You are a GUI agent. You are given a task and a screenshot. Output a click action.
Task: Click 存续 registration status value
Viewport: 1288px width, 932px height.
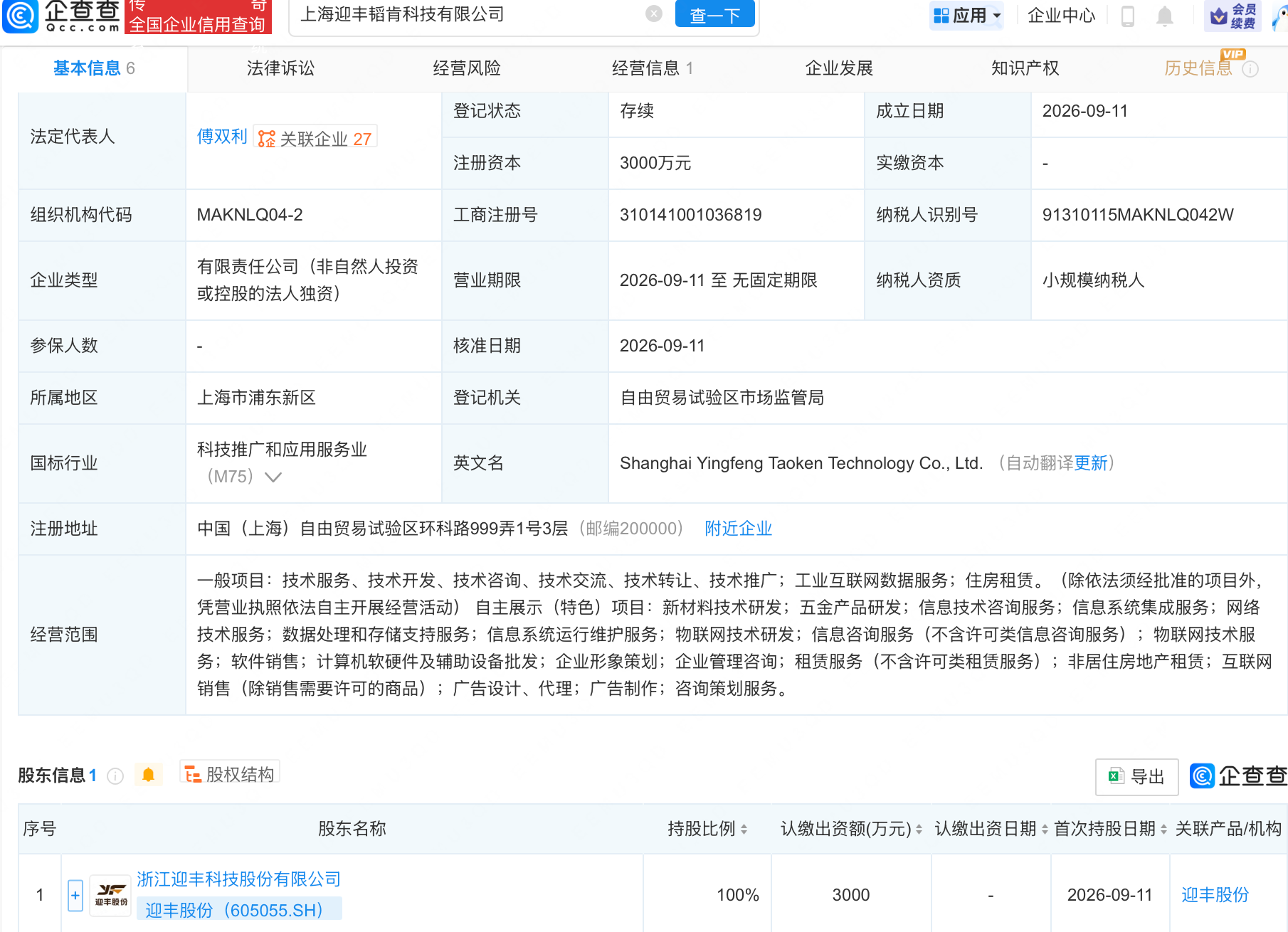pos(637,111)
